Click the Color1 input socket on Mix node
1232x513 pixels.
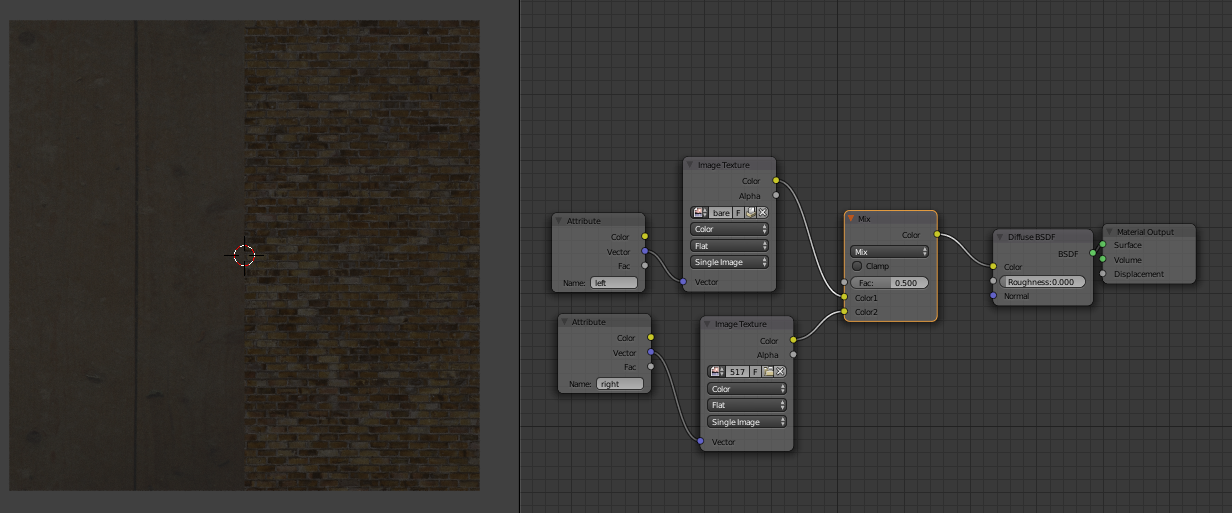click(x=845, y=298)
